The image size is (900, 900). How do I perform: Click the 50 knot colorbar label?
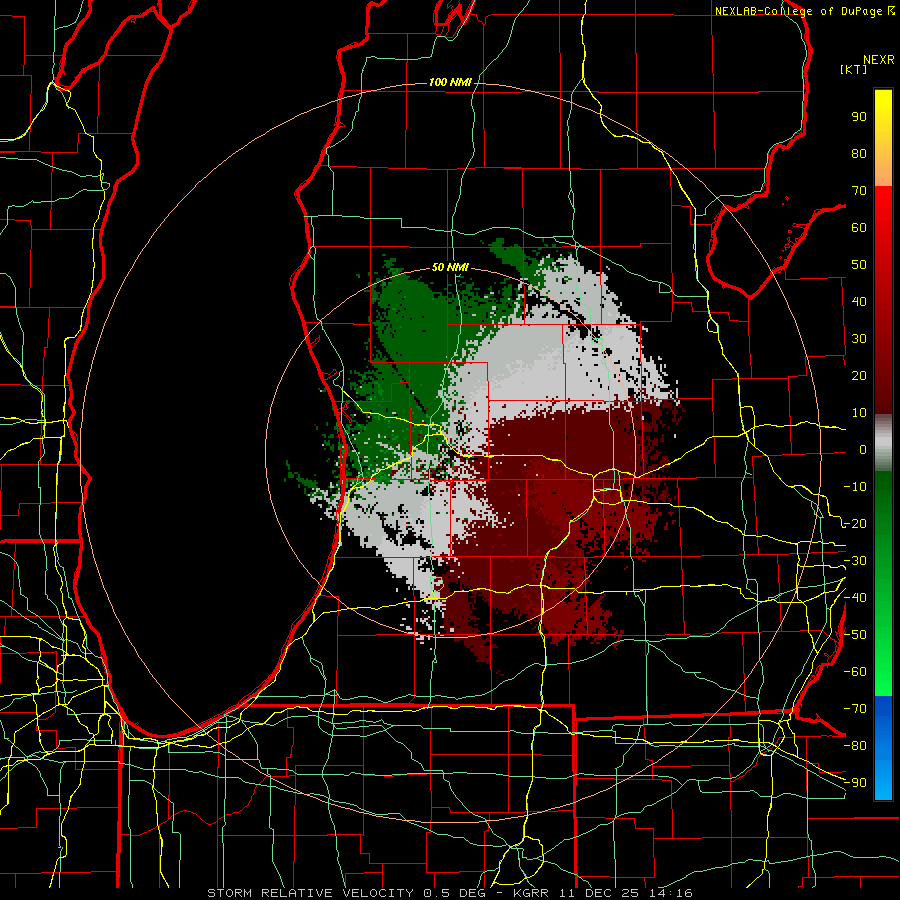pos(859,265)
